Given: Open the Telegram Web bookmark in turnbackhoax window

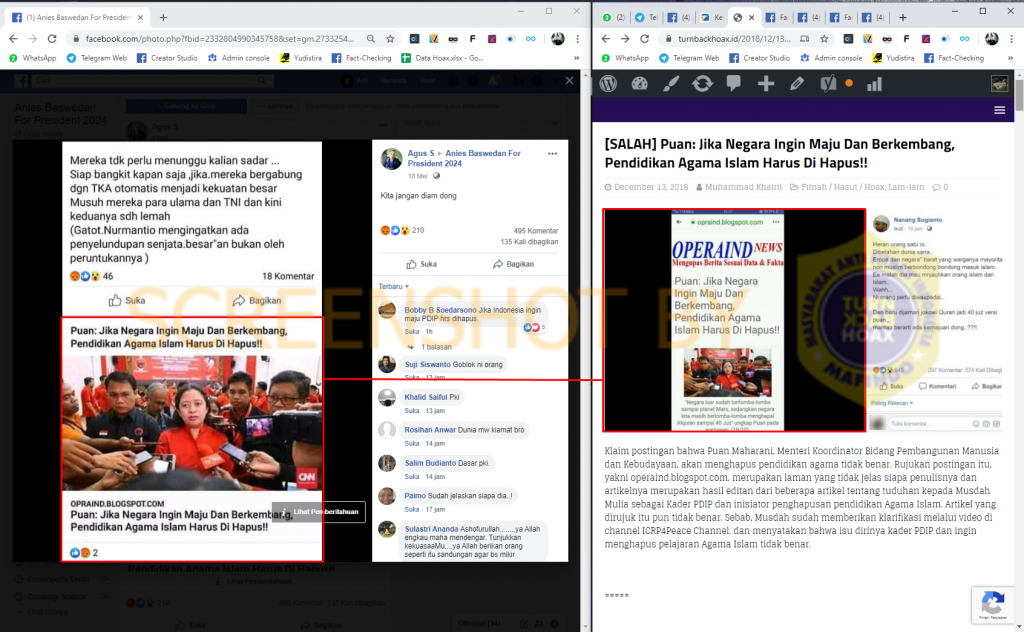Looking at the screenshot, I should pos(689,58).
